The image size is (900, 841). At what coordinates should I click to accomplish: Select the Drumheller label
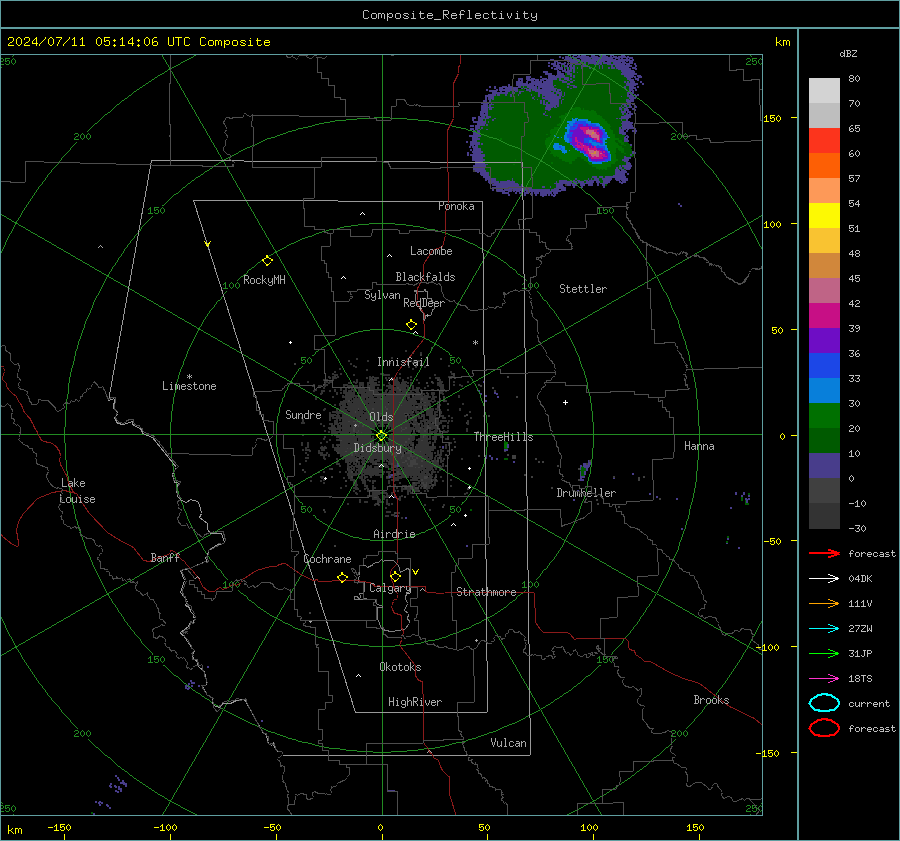586,493
